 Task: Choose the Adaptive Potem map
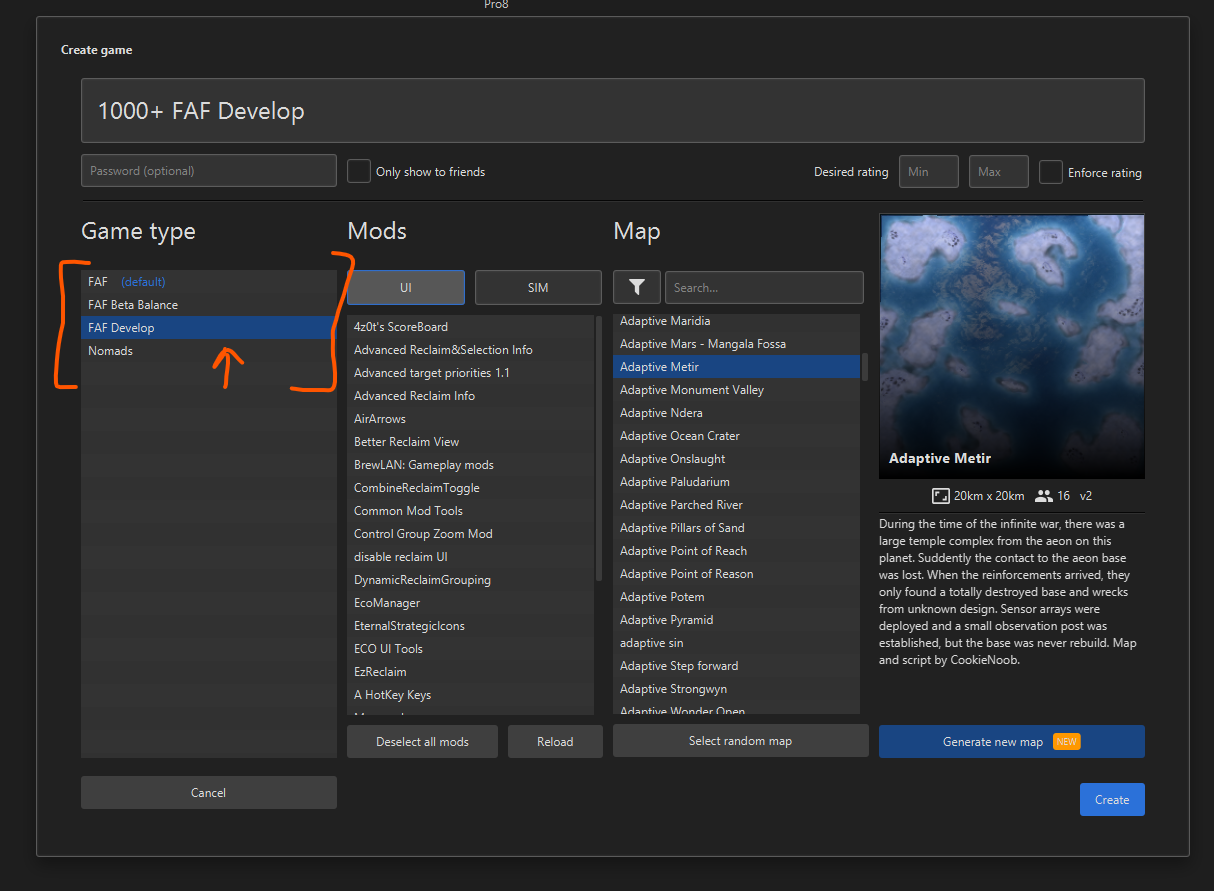737,597
